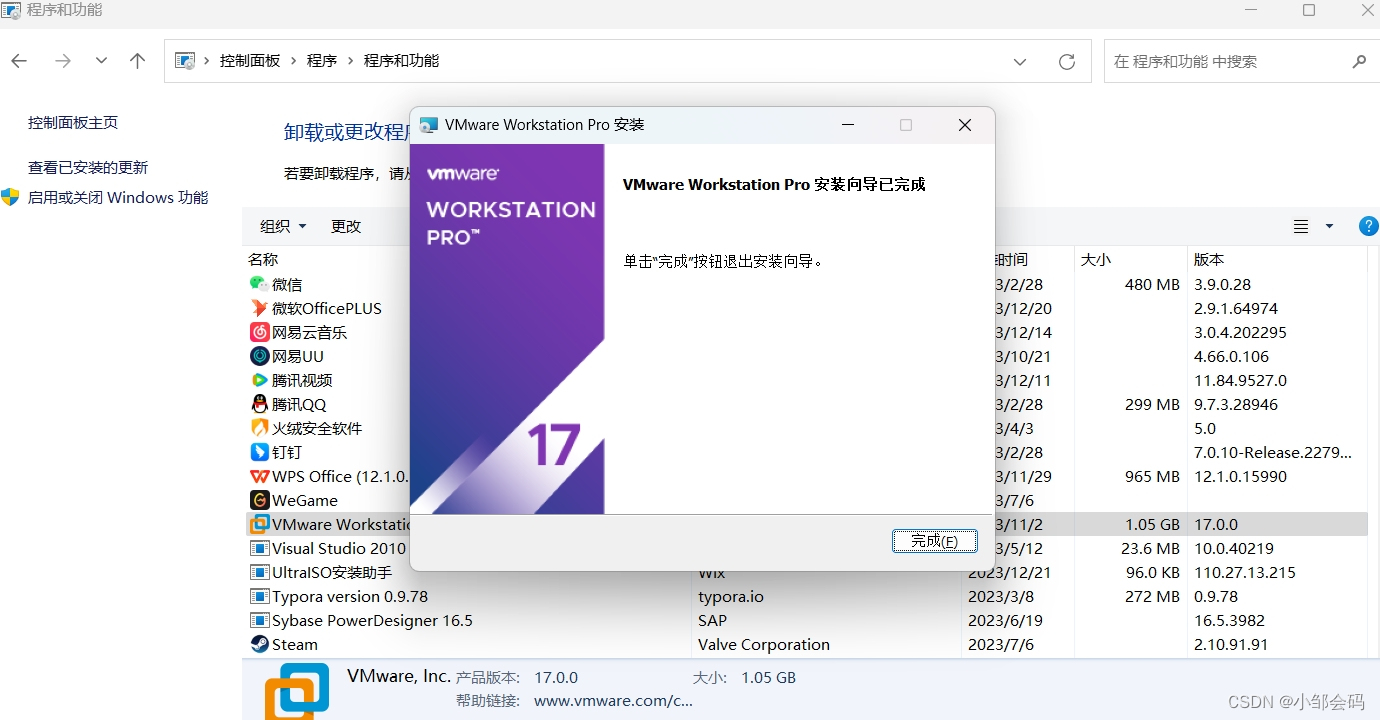Click the Steam icon in the list
The width and height of the screenshot is (1380, 720).
point(259,644)
